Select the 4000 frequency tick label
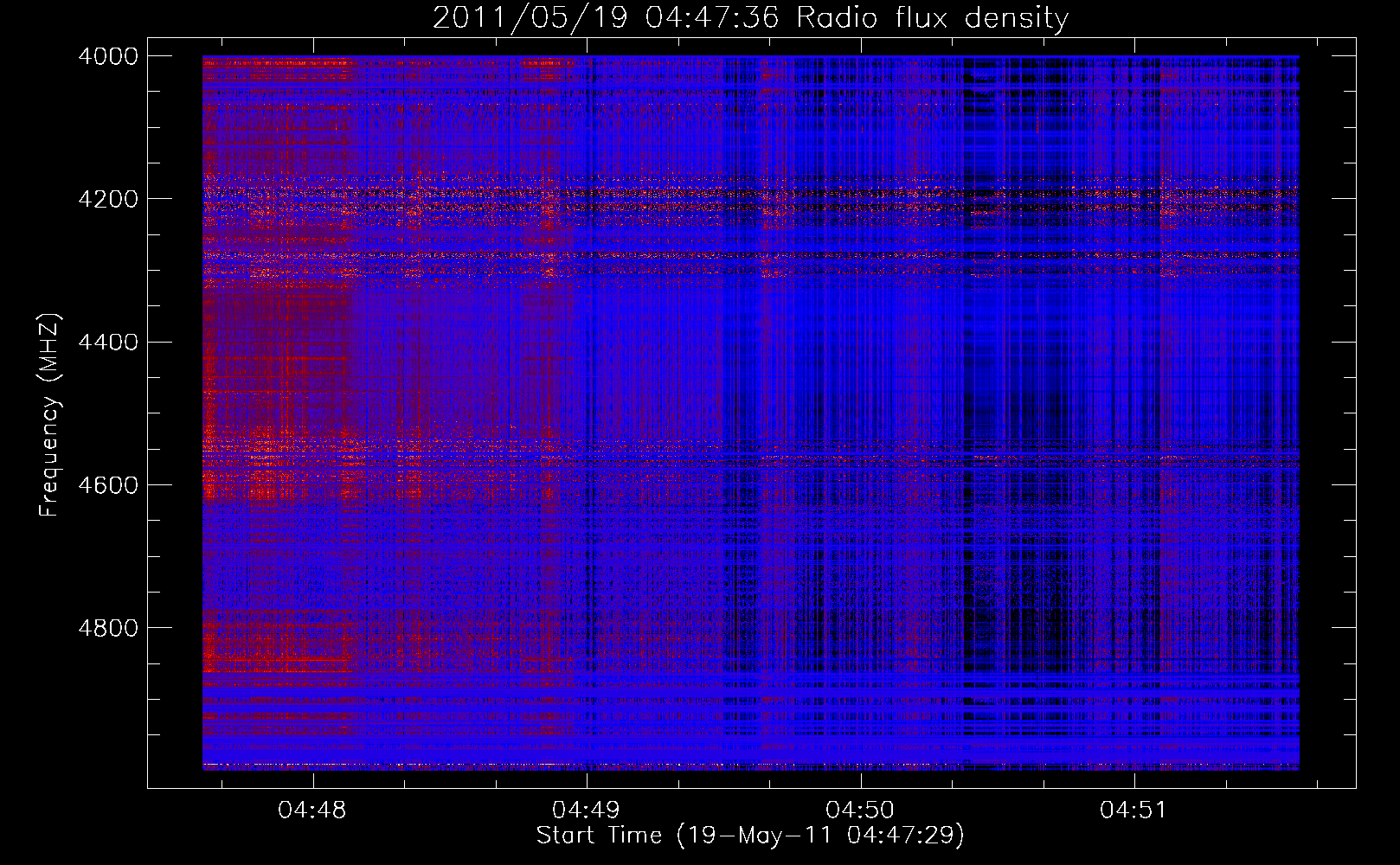The width and height of the screenshot is (1400, 865). pyautogui.click(x=108, y=56)
